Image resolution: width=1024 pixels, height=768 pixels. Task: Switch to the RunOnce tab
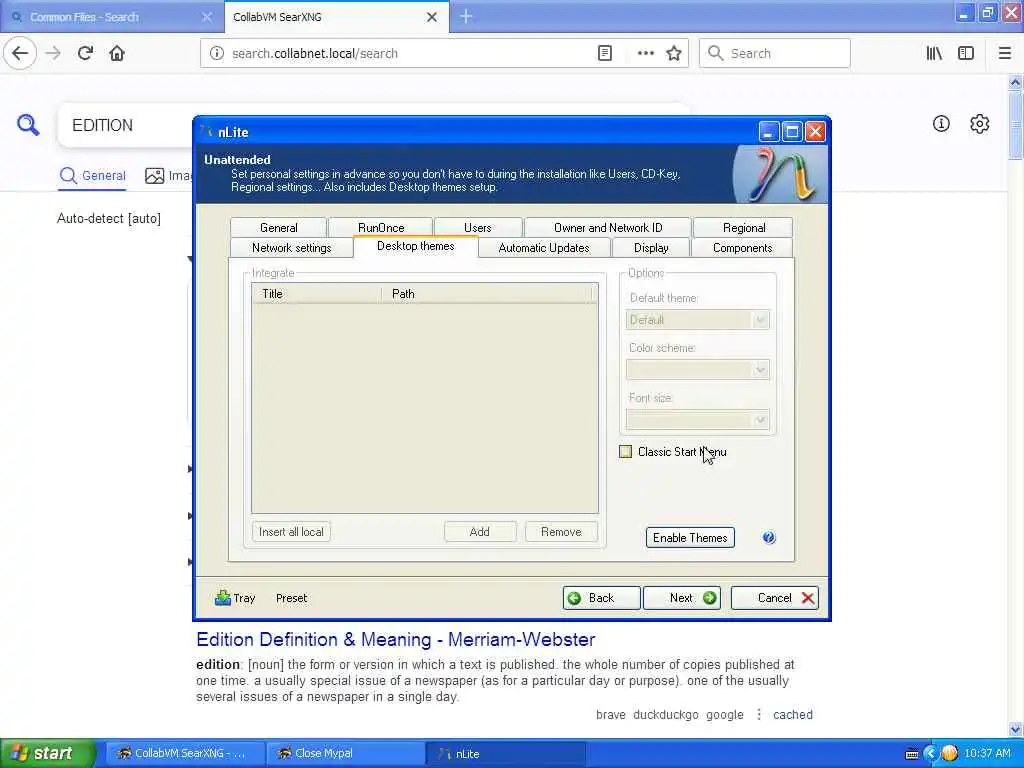click(381, 227)
